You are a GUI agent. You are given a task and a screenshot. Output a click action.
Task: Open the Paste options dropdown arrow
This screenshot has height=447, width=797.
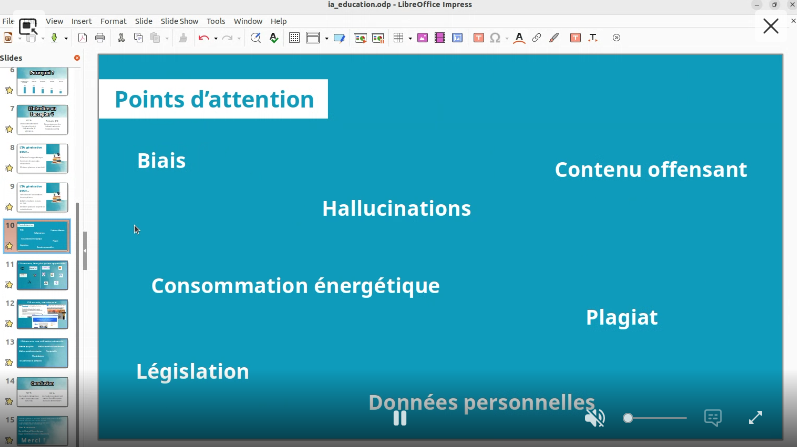(167, 38)
